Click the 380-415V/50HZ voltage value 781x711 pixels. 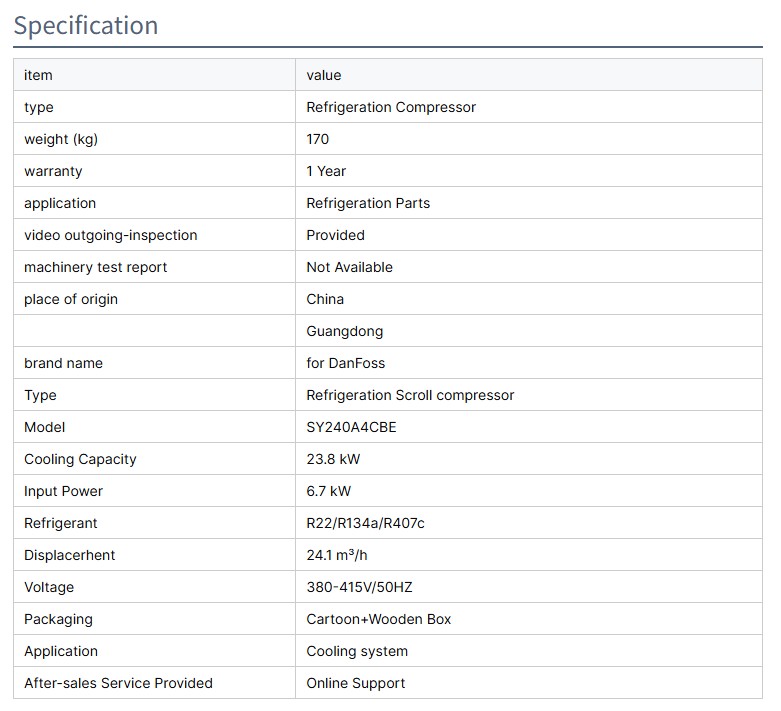click(x=359, y=587)
